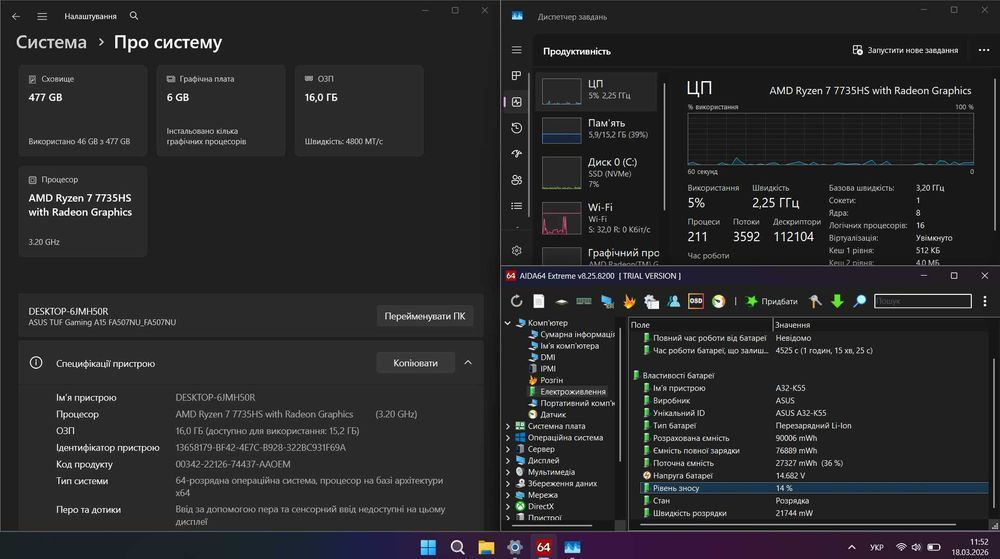This screenshot has width=1000, height=559.
Task: Open Task Manager settings gear icon
Action: pos(517,250)
